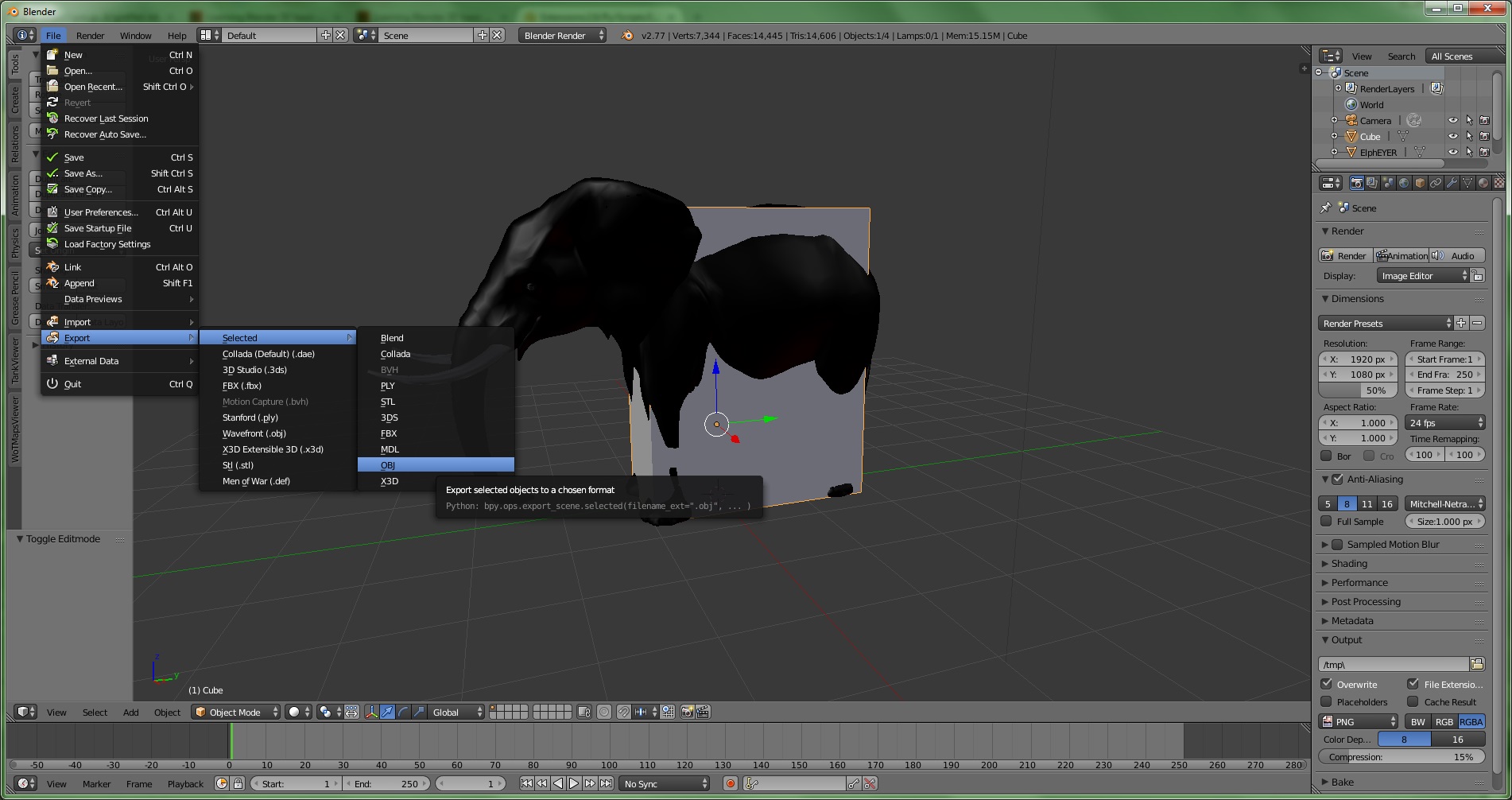This screenshot has width=1512, height=800.
Task: Choose OBJ in the Selected export submenu
Action: click(436, 464)
